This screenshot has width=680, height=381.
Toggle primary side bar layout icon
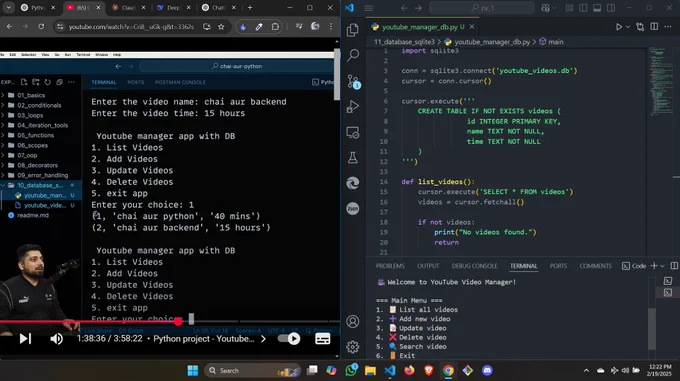583,8
